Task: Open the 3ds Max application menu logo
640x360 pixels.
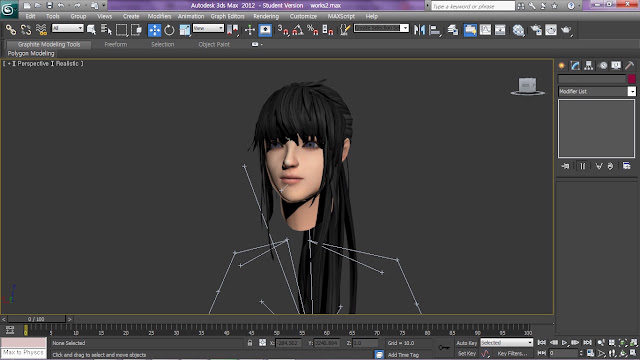Action: (x=8, y=9)
